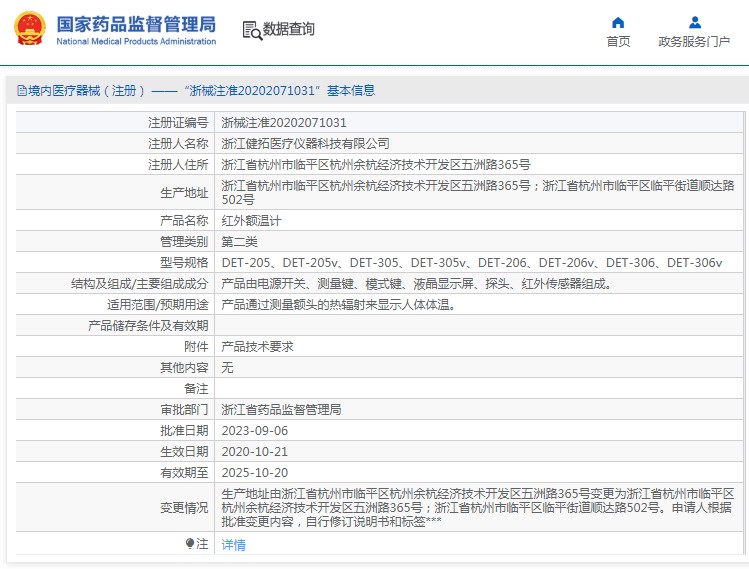Click the 产品储存条件及有效期 label
This screenshot has width=749, height=569.
click(x=149, y=326)
